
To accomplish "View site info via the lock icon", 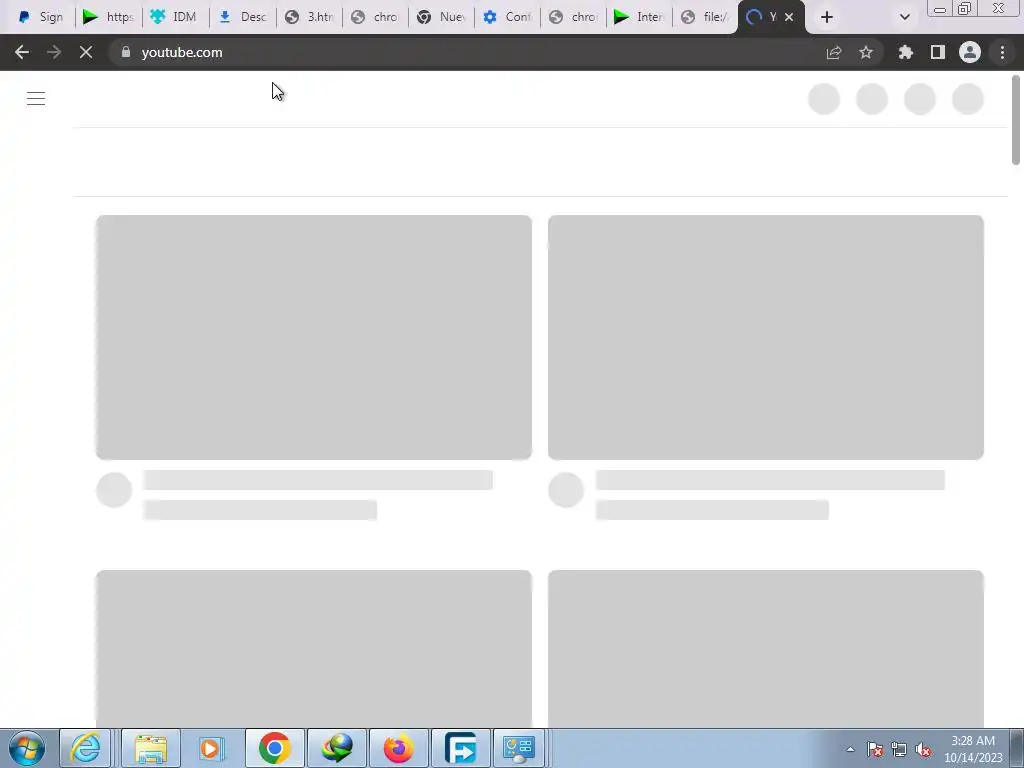I will click(126, 52).
